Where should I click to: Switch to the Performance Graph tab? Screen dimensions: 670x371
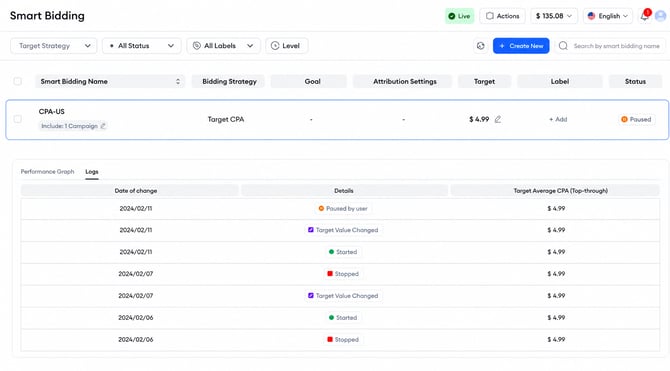point(47,171)
